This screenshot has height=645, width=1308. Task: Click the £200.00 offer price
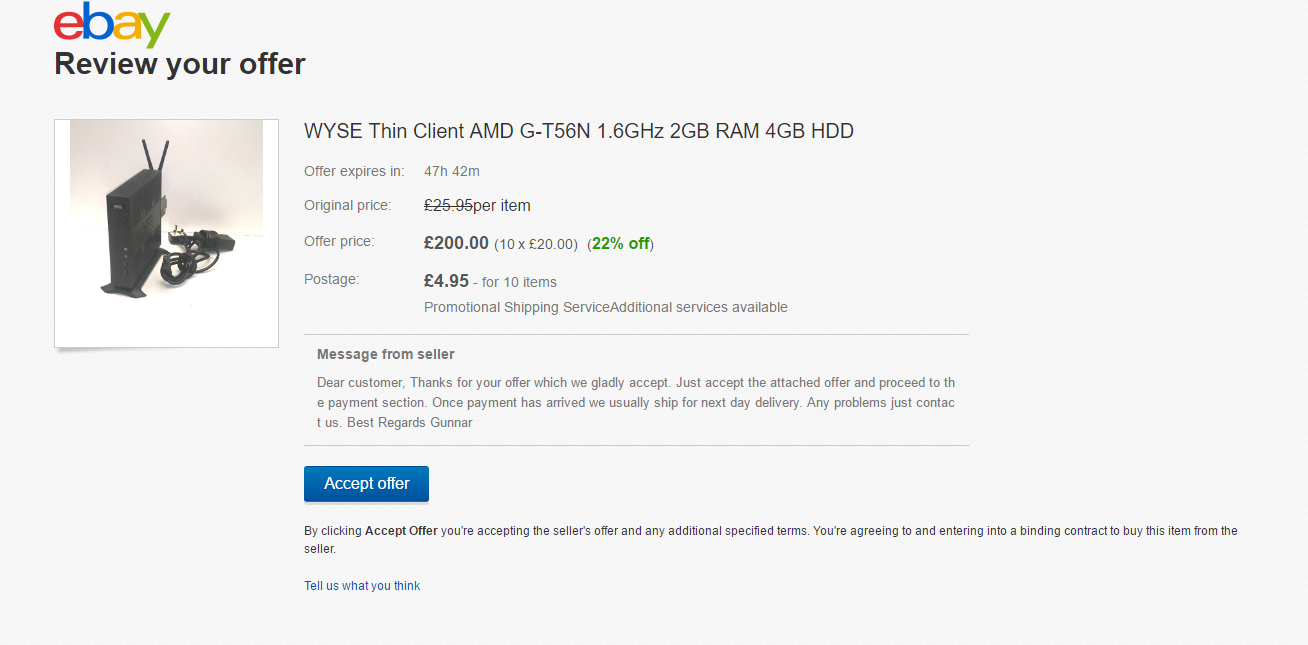pyautogui.click(x=456, y=243)
